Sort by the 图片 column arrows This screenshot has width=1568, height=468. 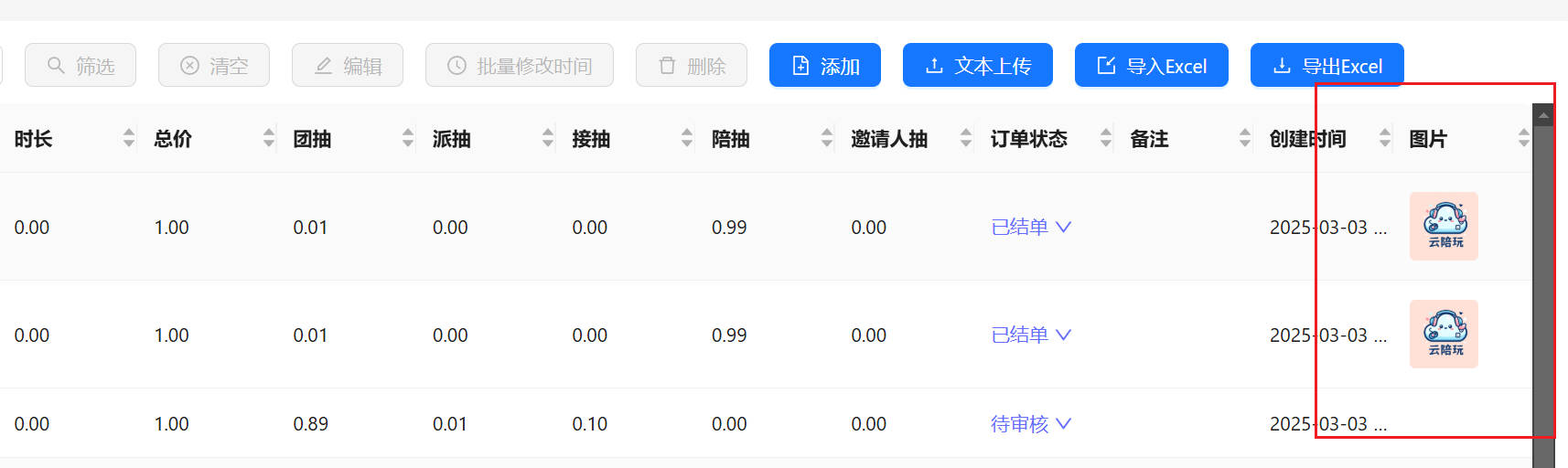(1524, 138)
